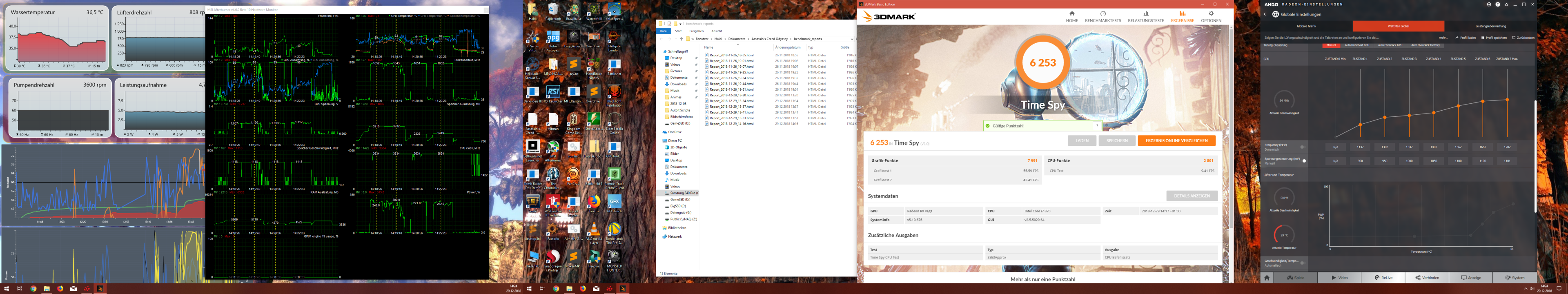Select Auto Undervolt GPU option

coord(1357,45)
